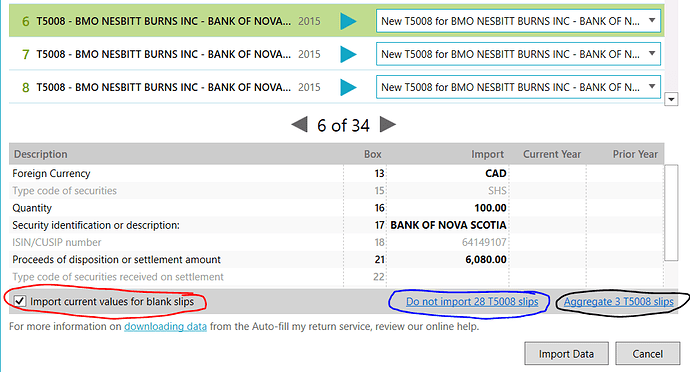This screenshot has width=690, height=372.
Task: Click the slip list scroll-down arrow
Action: point(671,99)
